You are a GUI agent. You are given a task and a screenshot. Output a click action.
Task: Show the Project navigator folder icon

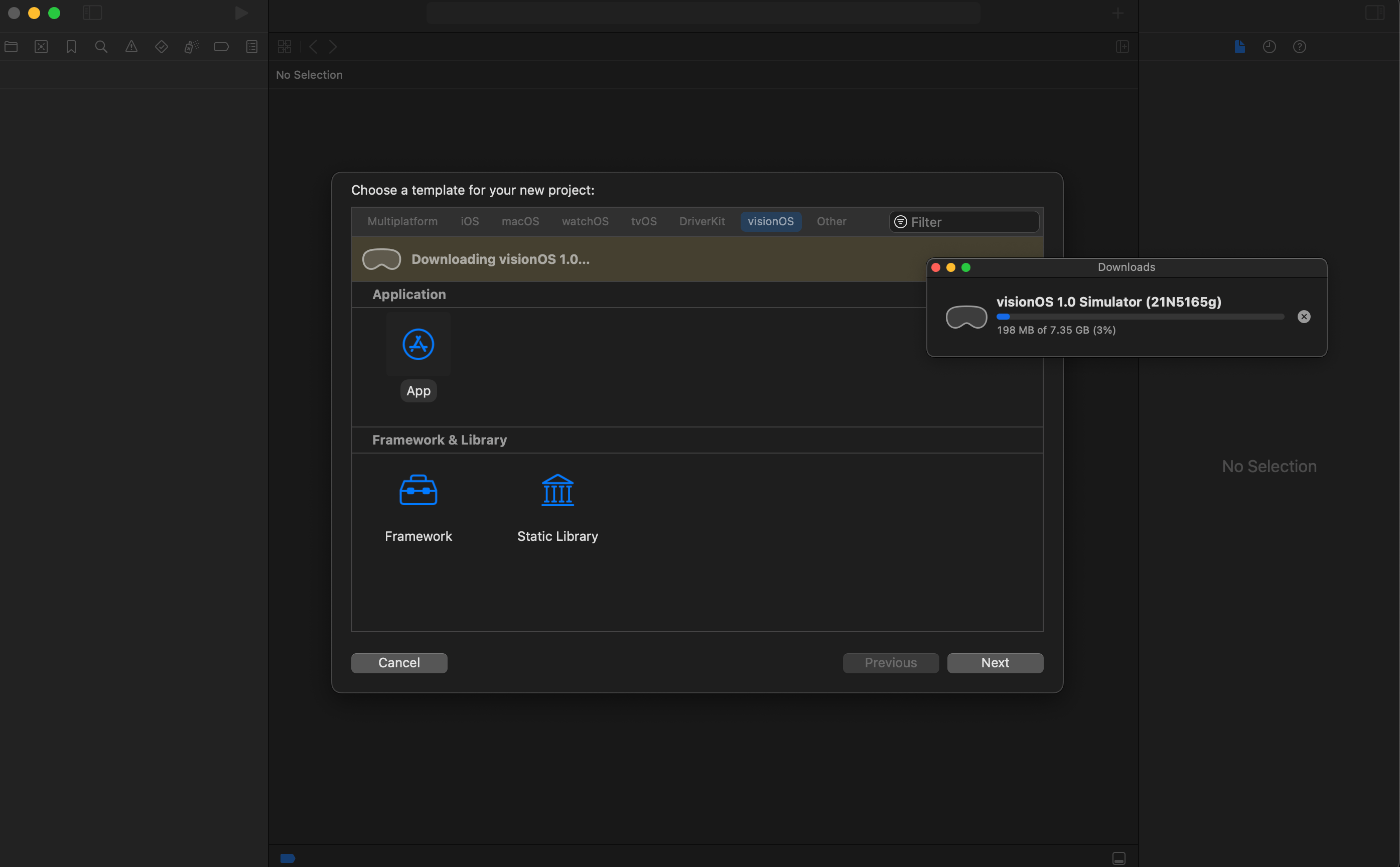tap(11, 47)
